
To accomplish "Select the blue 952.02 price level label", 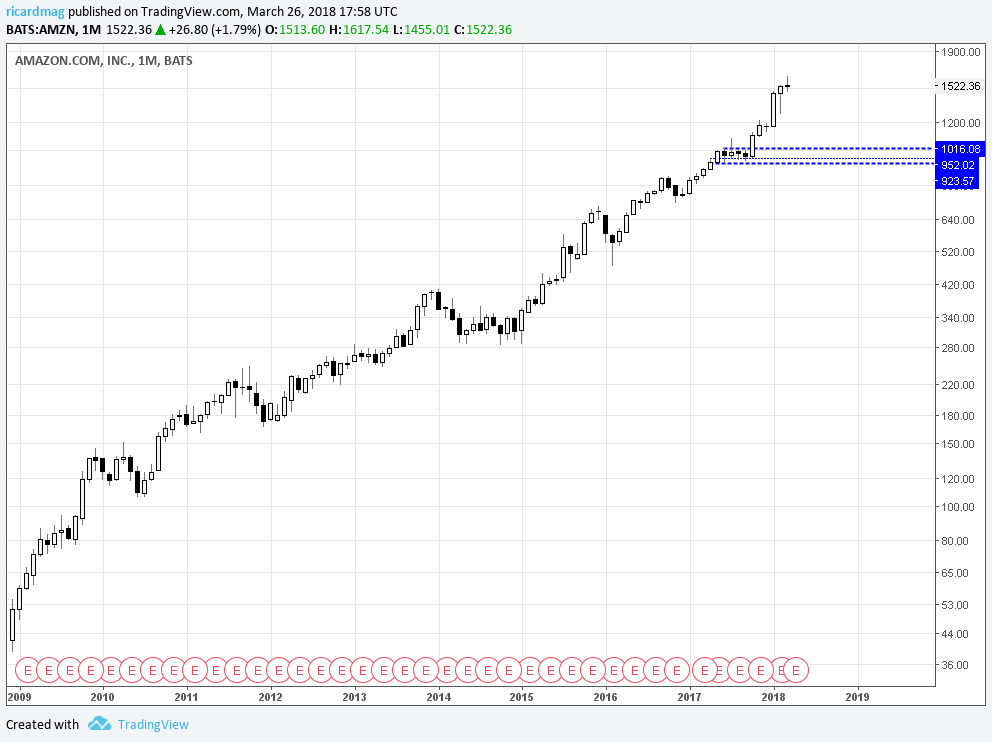I will [x=958, y=165].
